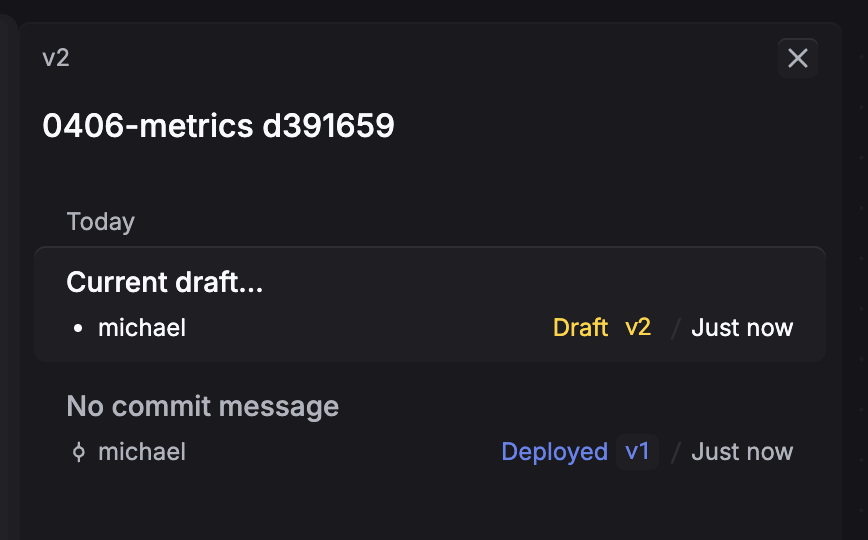Click Just now timestamp on draft row
The image size is (868, 540).
pos(742,328)
